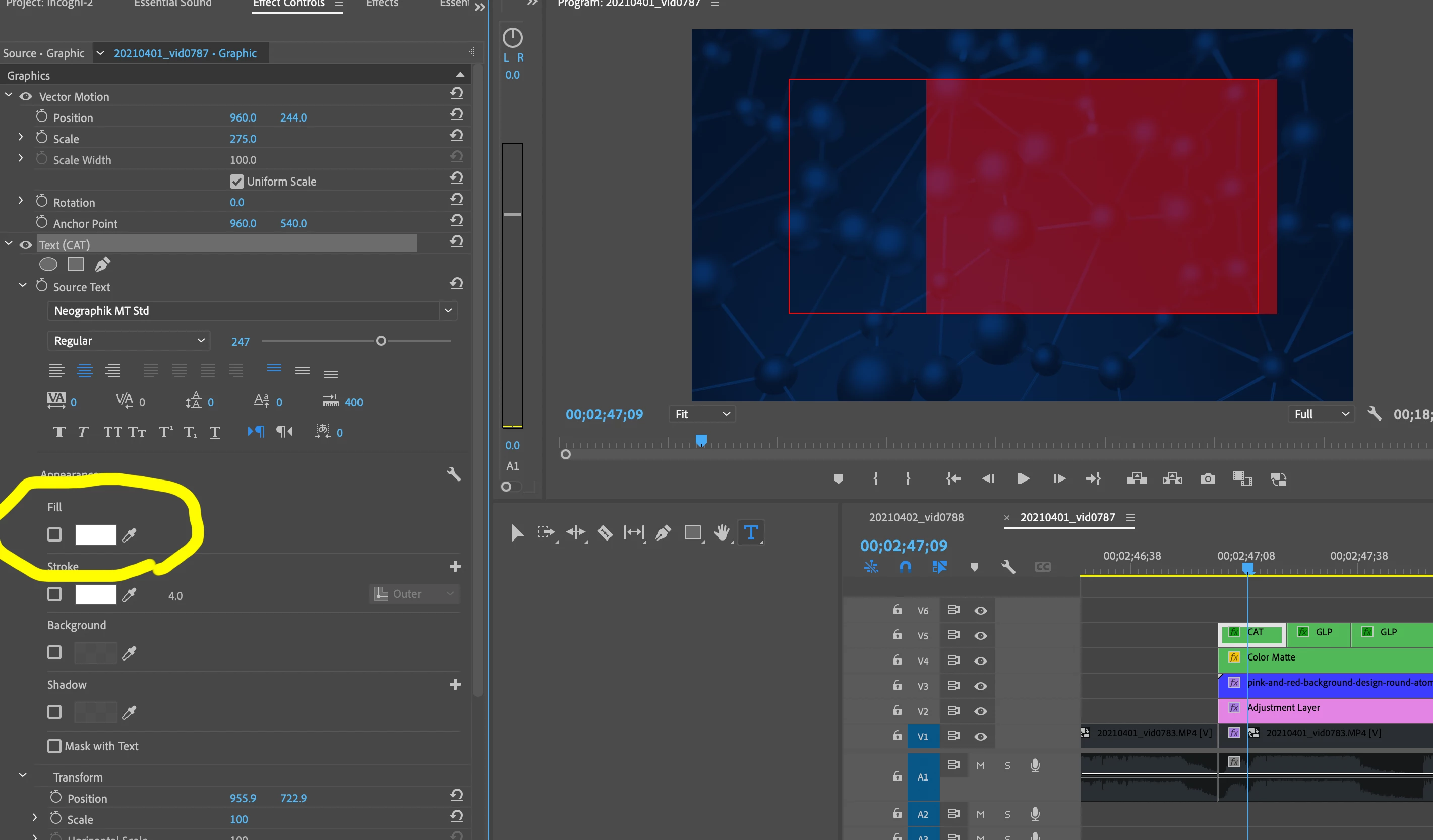Screen dimensions: 1433x840
Task: Select the Type tool in toolbar
Action: click(751, 533)
